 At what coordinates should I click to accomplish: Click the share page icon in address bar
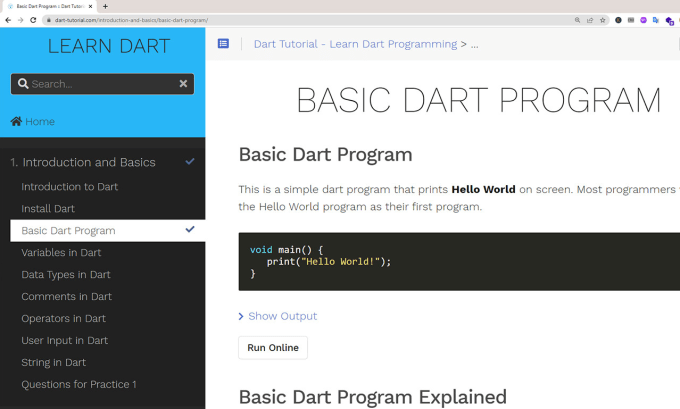[x=590, y=20]
